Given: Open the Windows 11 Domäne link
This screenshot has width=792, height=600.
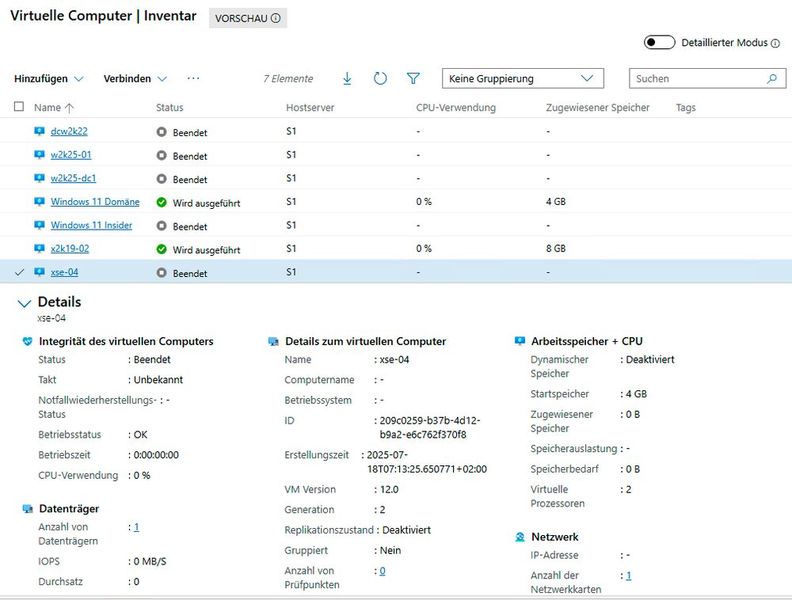Looking at the screenshot, I should coord(95,202).
